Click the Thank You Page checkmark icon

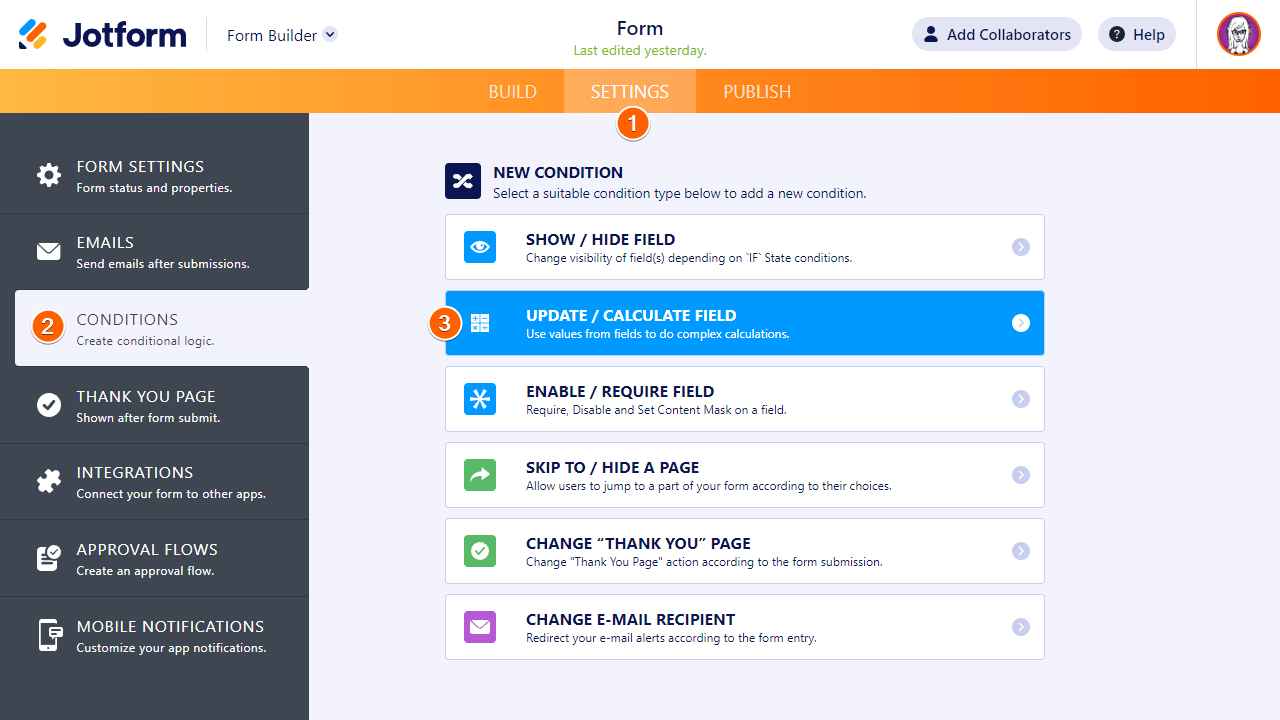(48, 405)
